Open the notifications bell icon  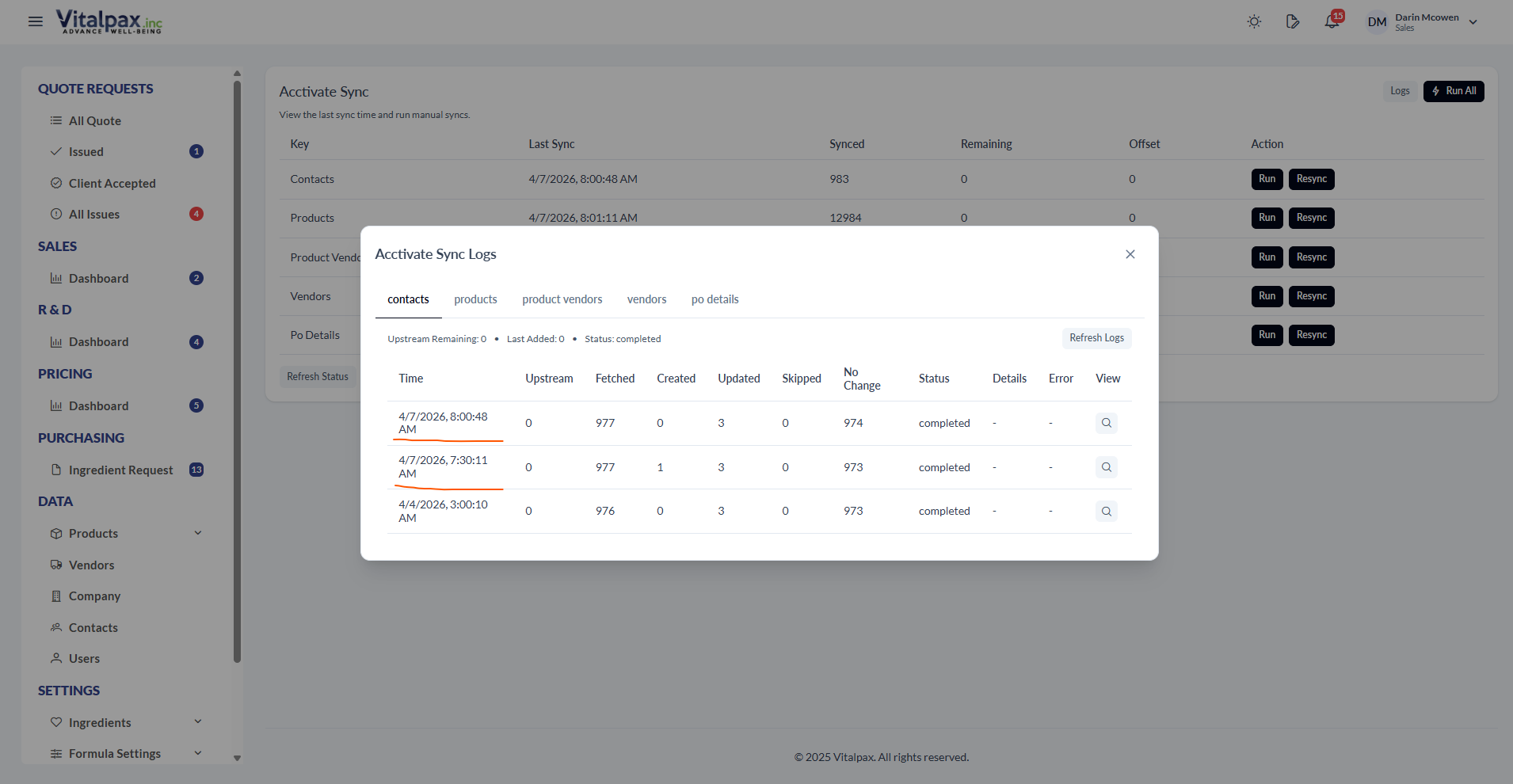point(1331,21)
